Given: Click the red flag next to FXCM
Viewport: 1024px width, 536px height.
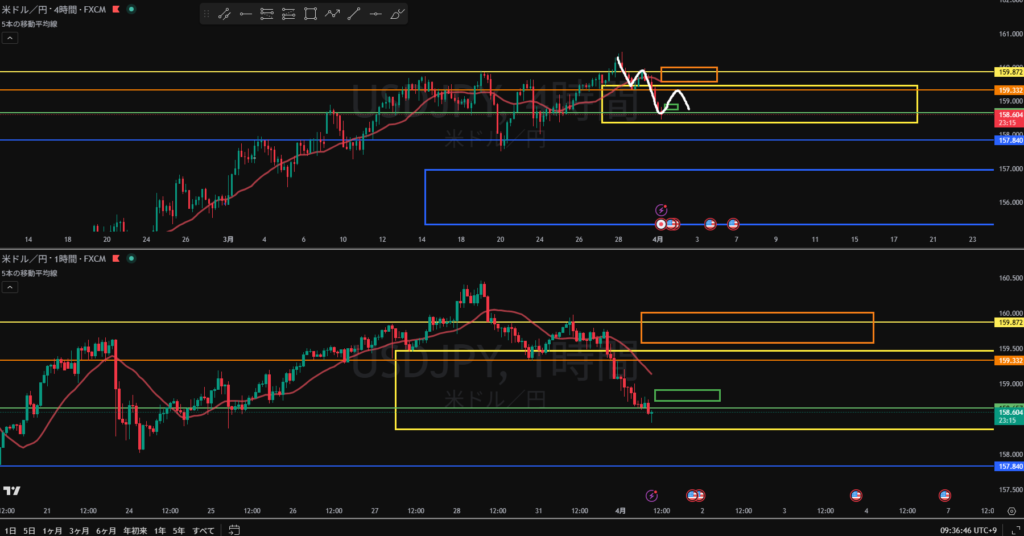Looking at the screenshot, I should click(114, 8).
